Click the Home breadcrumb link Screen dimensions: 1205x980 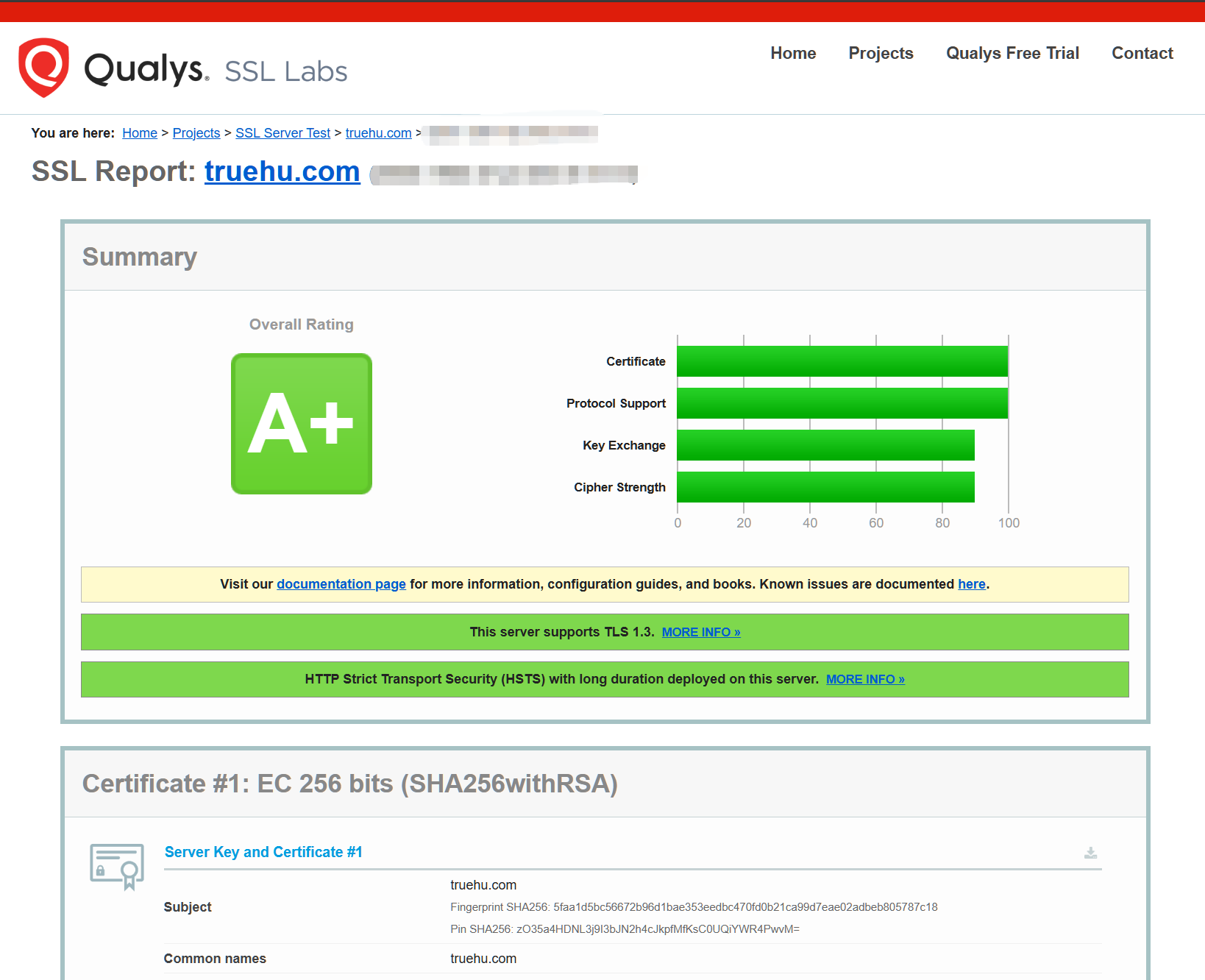(140, 133)
